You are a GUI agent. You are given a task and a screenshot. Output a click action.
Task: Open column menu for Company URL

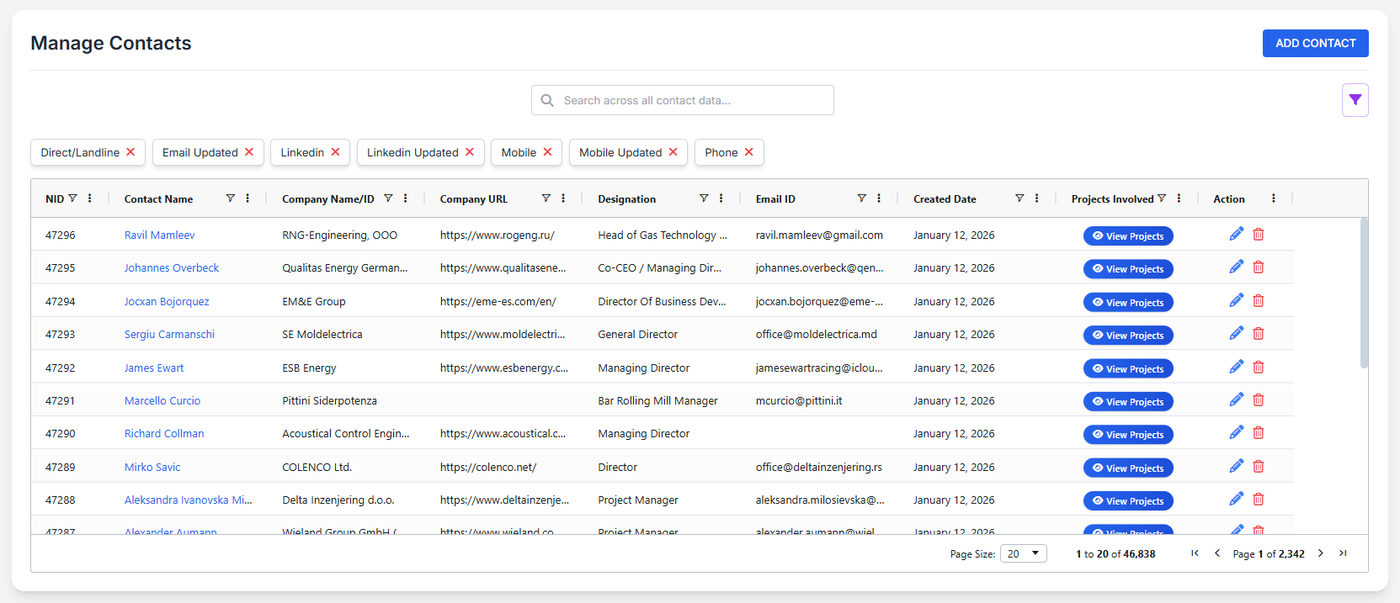[x=563, y=199]
